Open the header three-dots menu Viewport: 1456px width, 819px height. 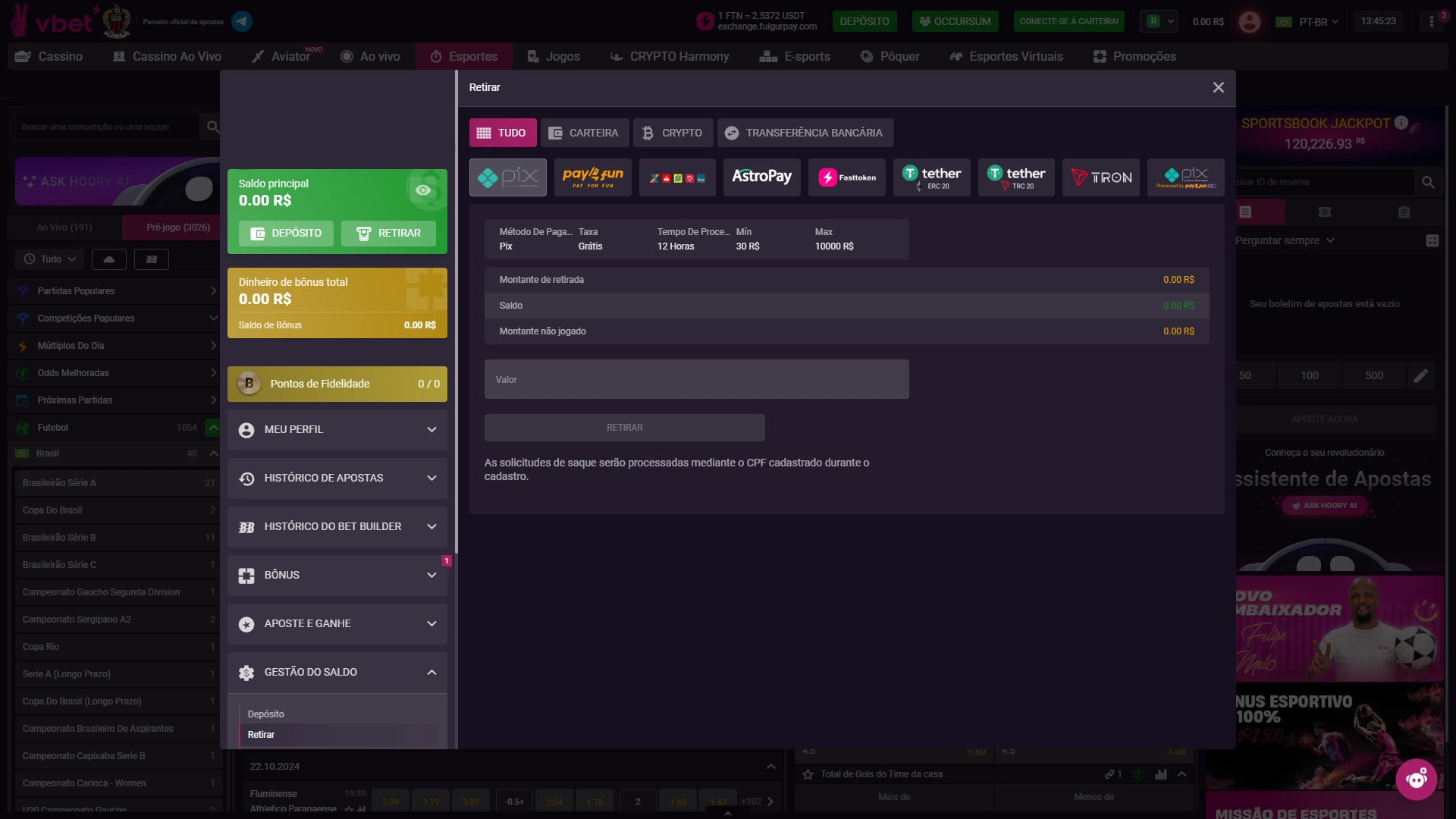click(x=1431, y=21)
